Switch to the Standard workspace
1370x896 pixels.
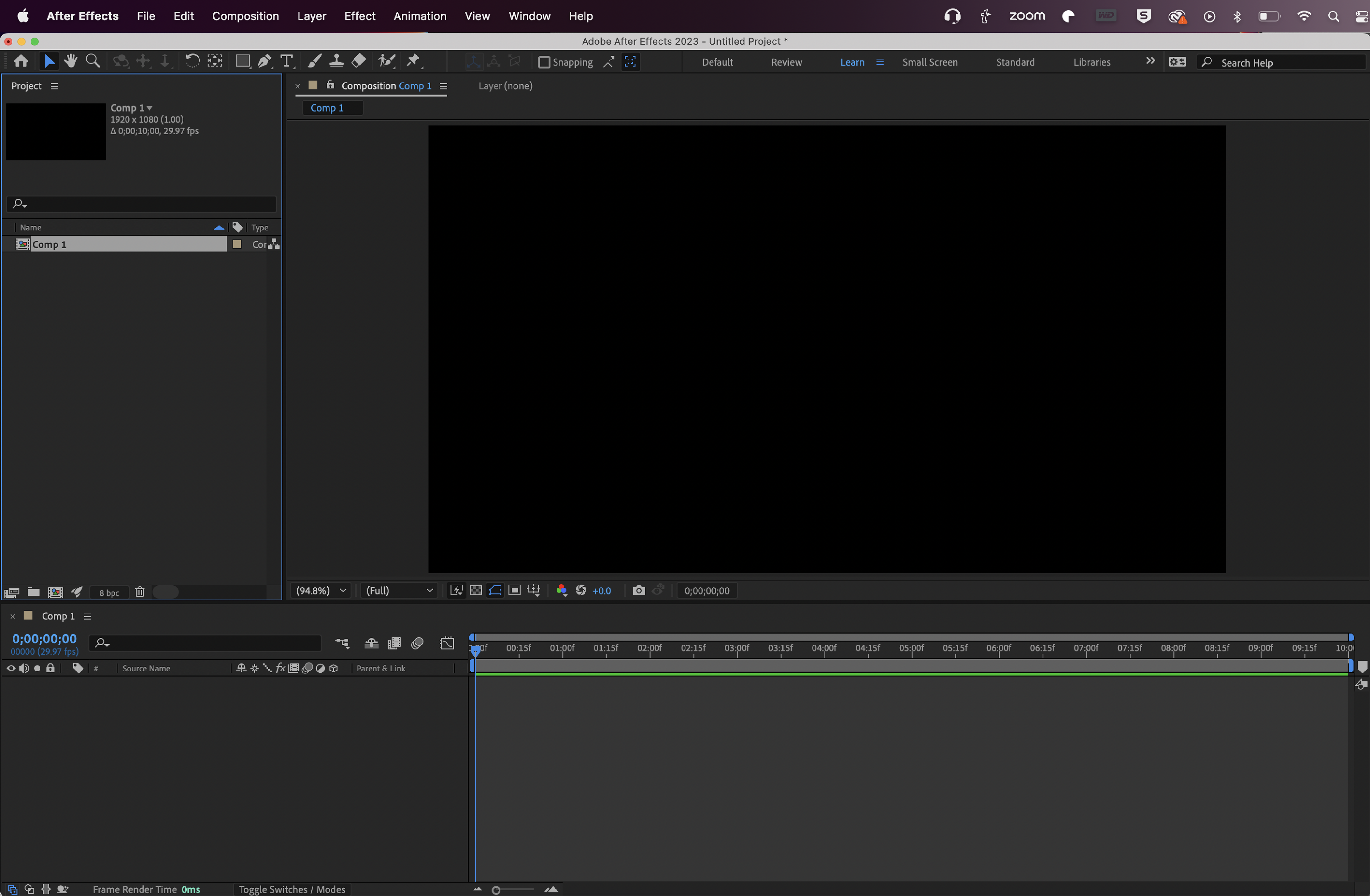click(x=1015, y=62)
